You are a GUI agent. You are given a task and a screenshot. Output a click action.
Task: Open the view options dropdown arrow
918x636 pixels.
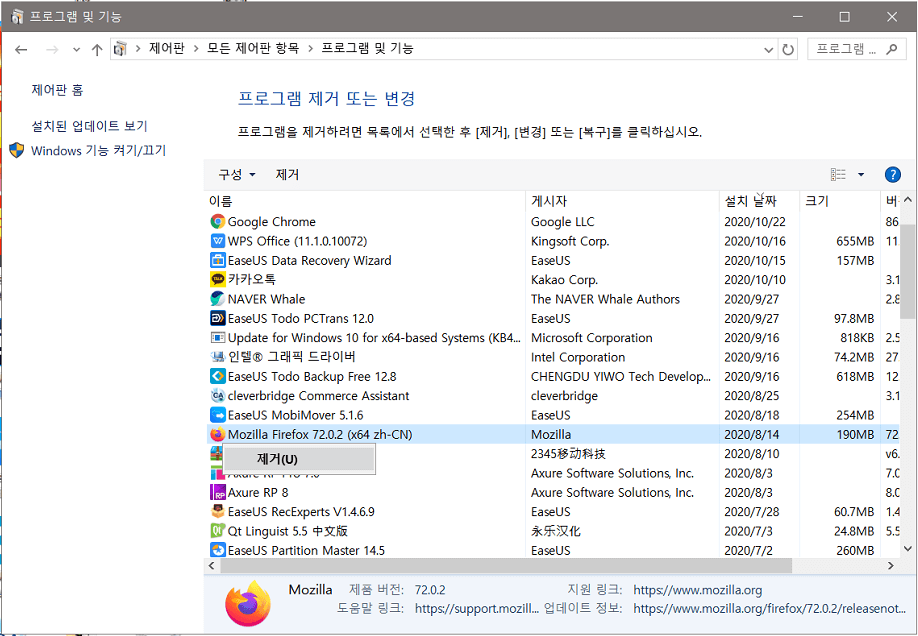coord(859,174)
